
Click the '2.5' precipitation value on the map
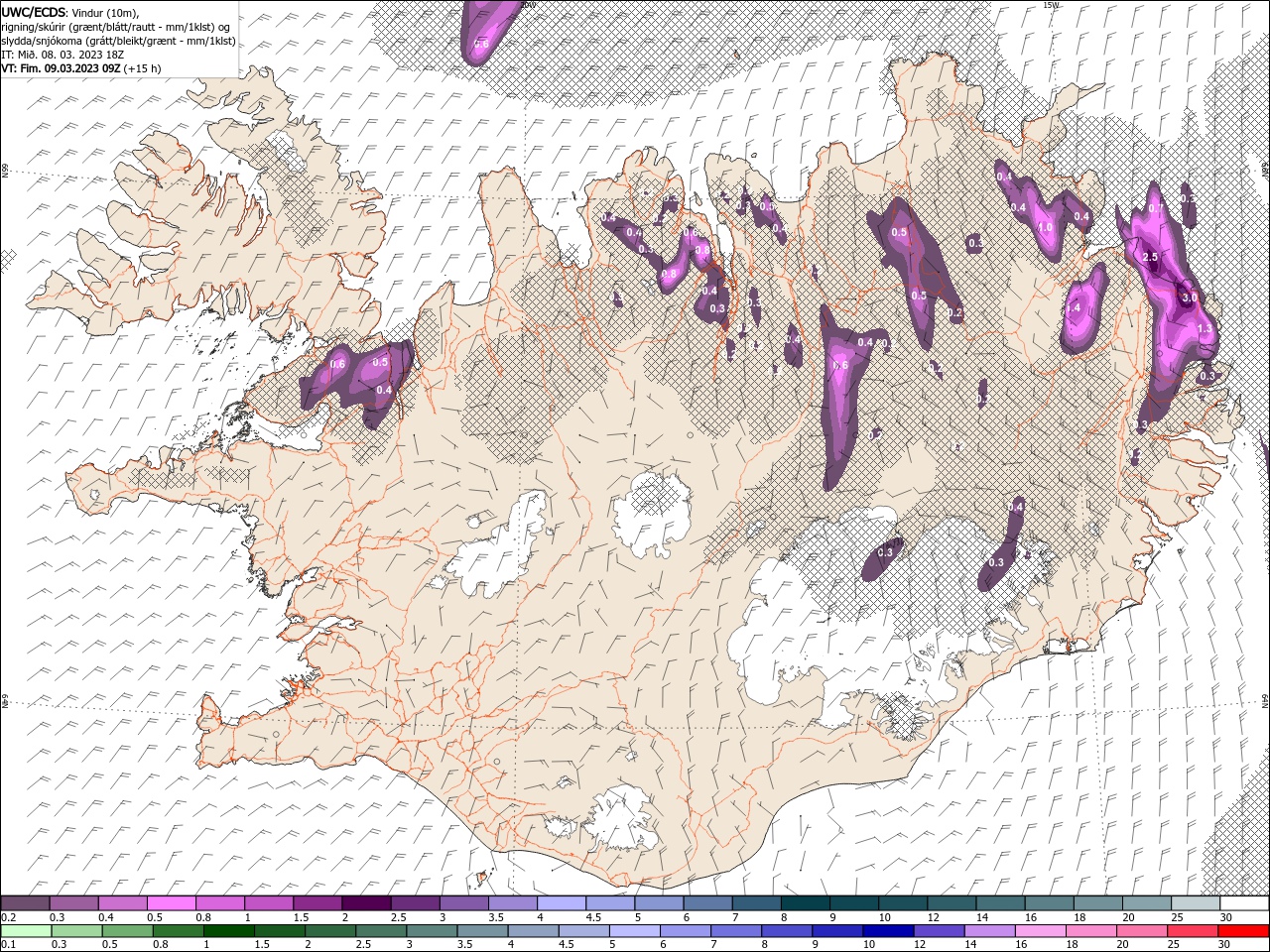pyautogui.click(x=1150, y=257)
